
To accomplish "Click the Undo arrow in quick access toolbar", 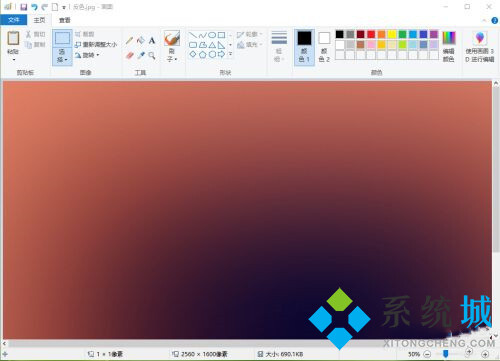I will tap(34, 7).
